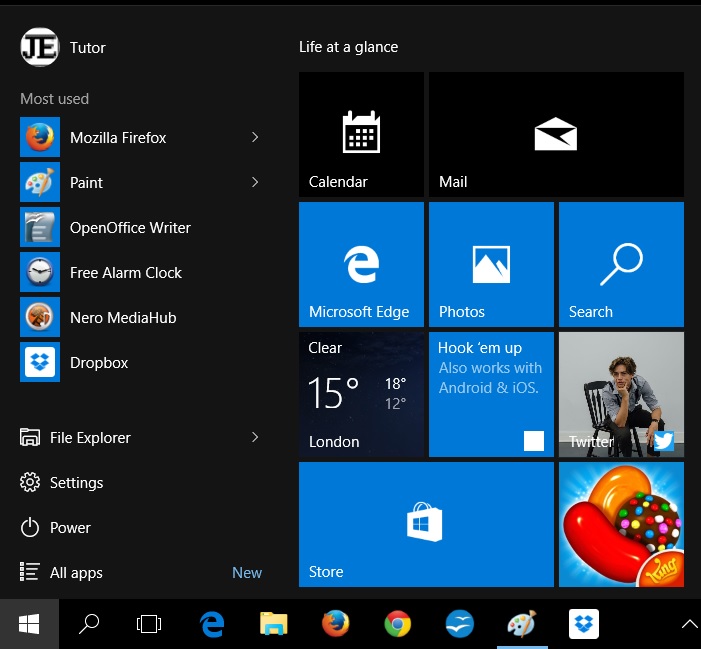Click the Dropbox icon in Most used
Screen dimensions: 701x649
pos(40,362)
